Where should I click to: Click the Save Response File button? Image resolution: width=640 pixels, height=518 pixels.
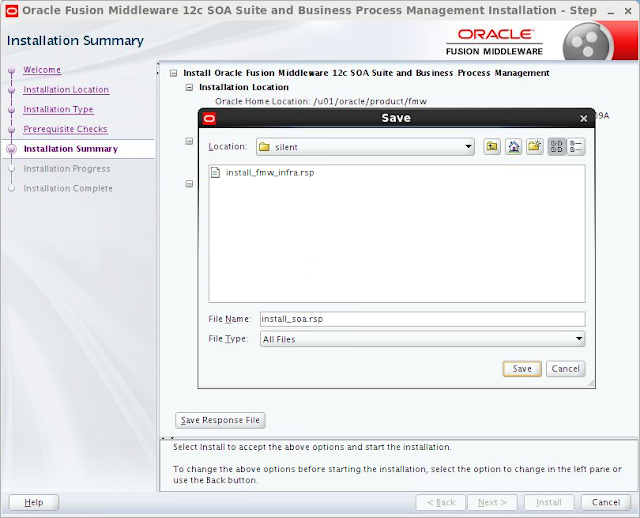pos(220,420)
